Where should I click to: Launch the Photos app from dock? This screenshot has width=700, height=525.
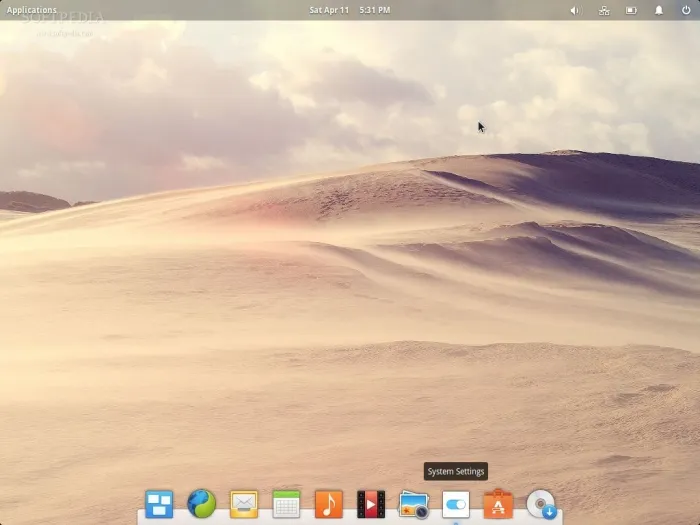click(x=413, y=504)
